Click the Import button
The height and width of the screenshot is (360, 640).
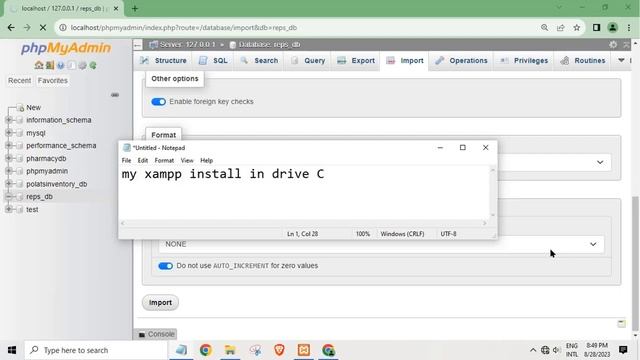click(160, 302)
